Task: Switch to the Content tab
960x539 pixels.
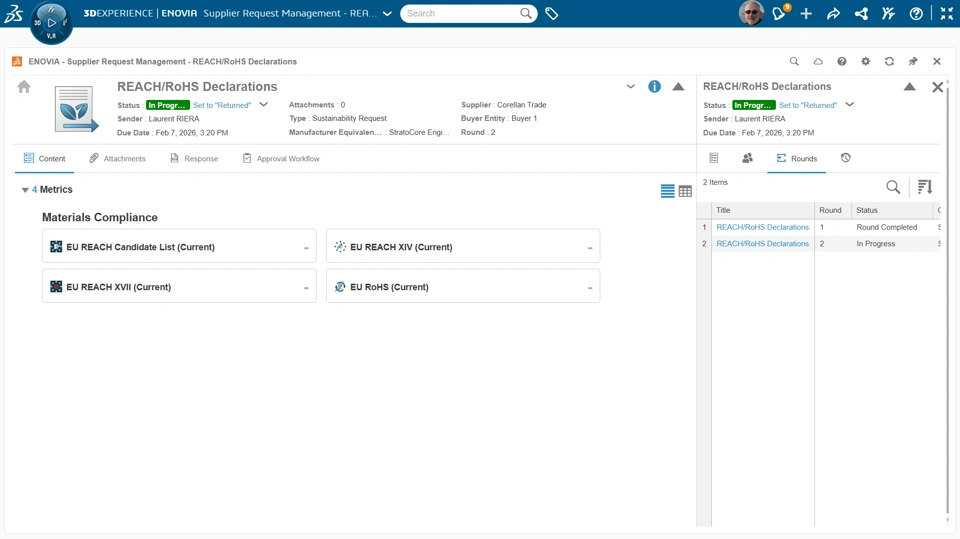Action: pos(45,159)
